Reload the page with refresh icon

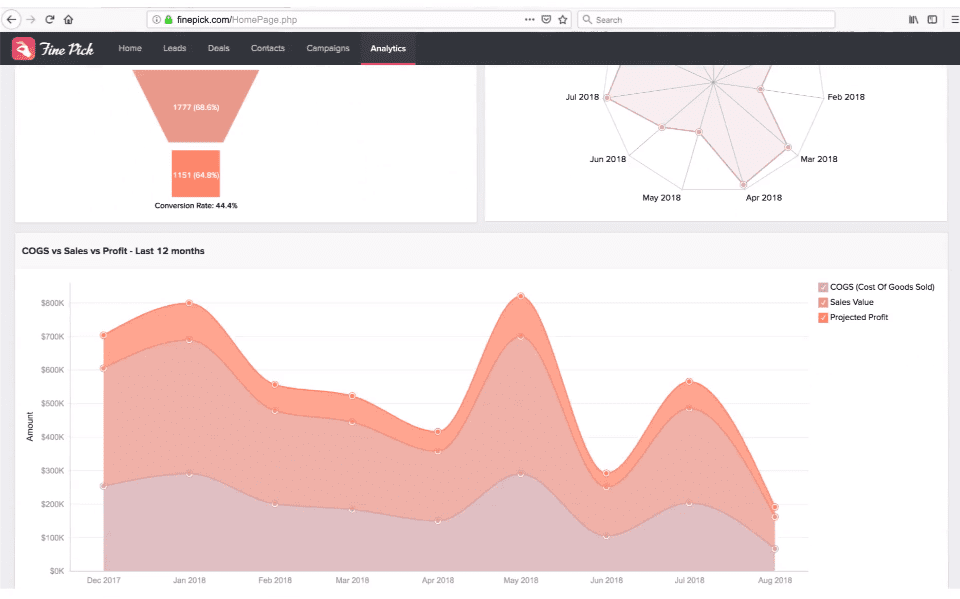click(49, 19)
